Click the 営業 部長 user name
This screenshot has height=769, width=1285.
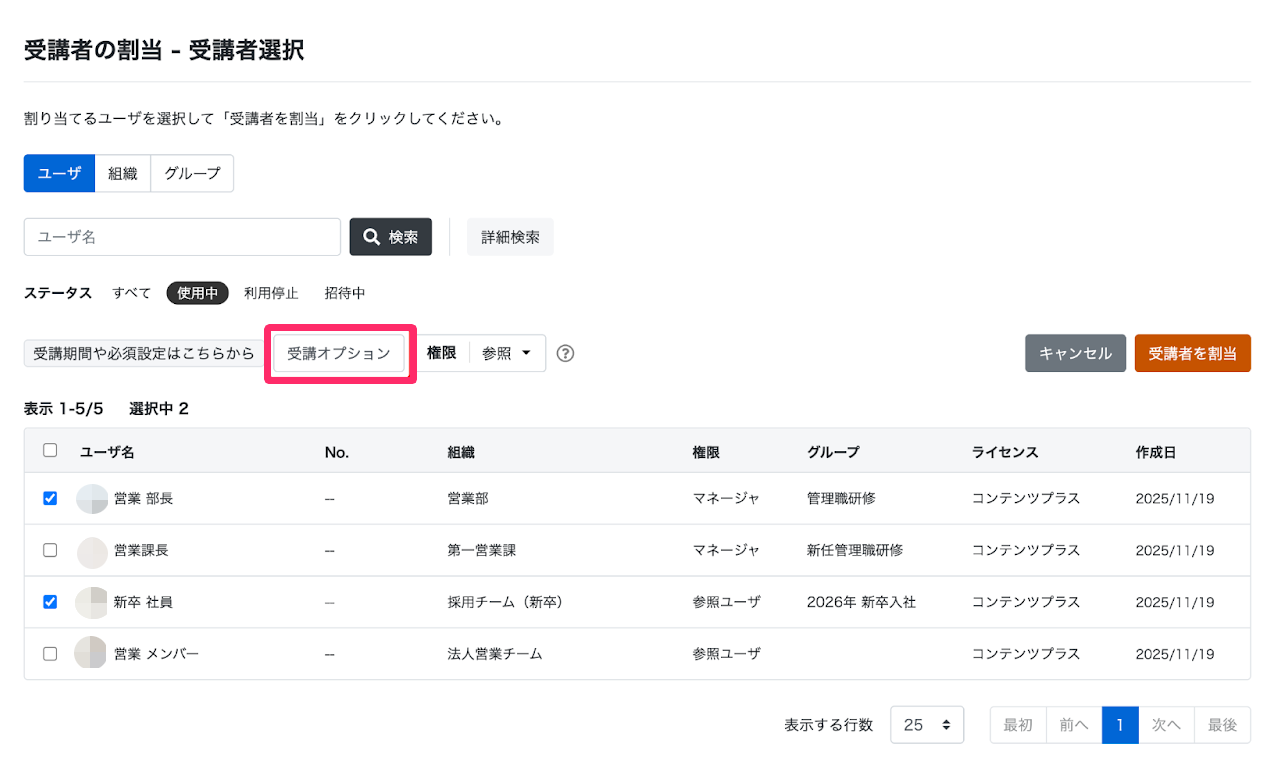(x=143, y=498)
